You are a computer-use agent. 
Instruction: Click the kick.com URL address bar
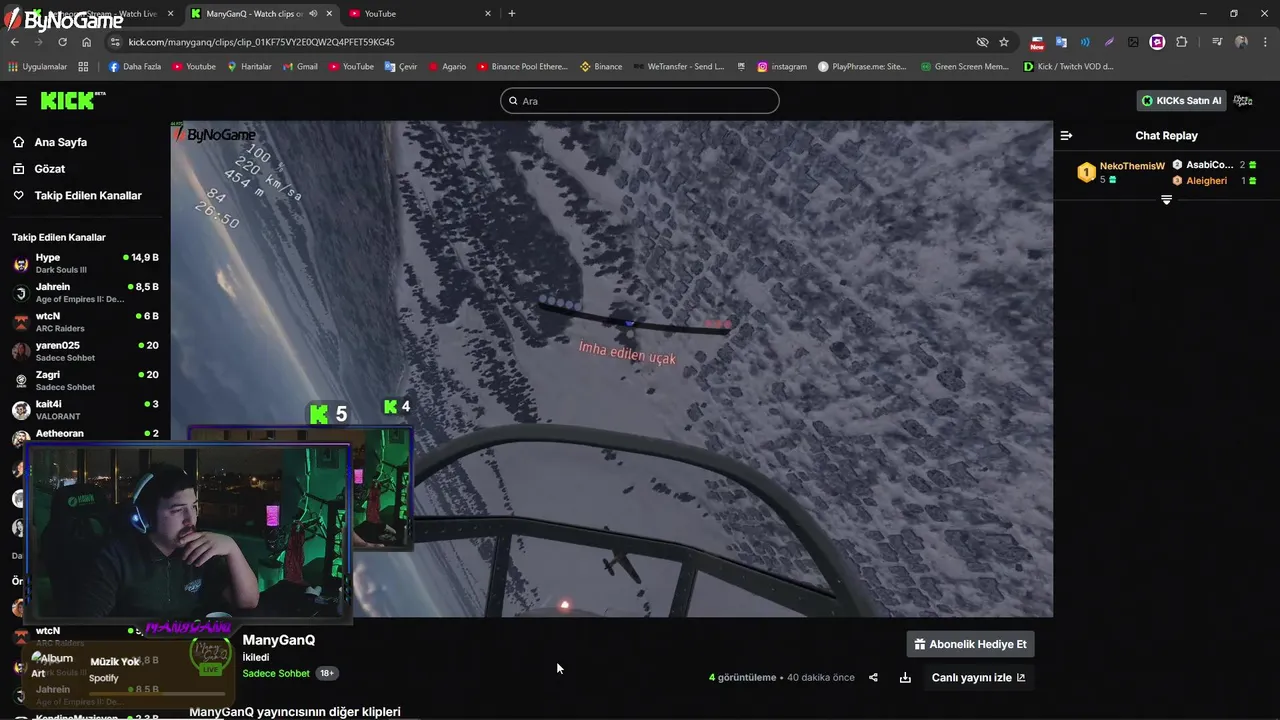pos(540,42)
